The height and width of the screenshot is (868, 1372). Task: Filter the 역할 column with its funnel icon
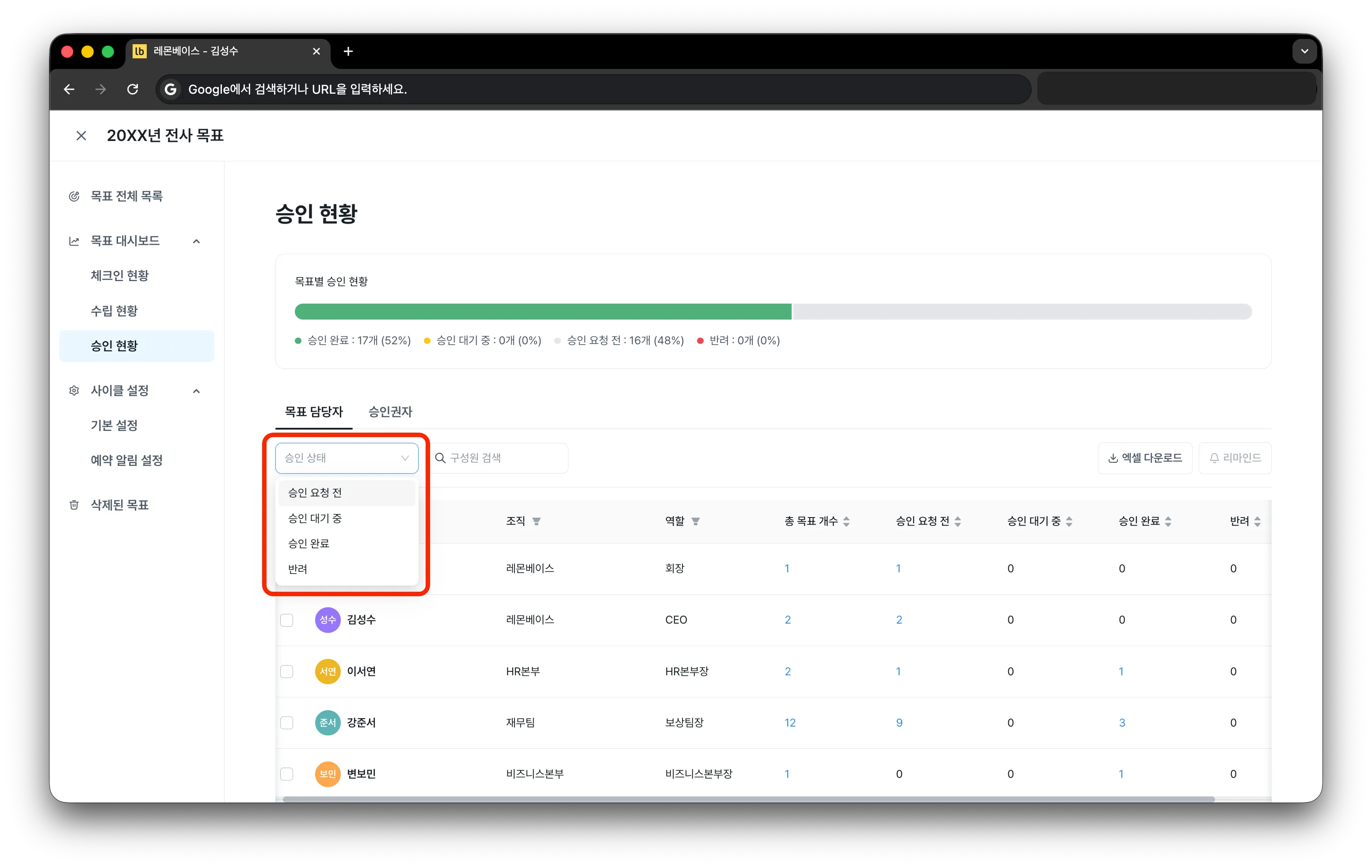(696, 521)
